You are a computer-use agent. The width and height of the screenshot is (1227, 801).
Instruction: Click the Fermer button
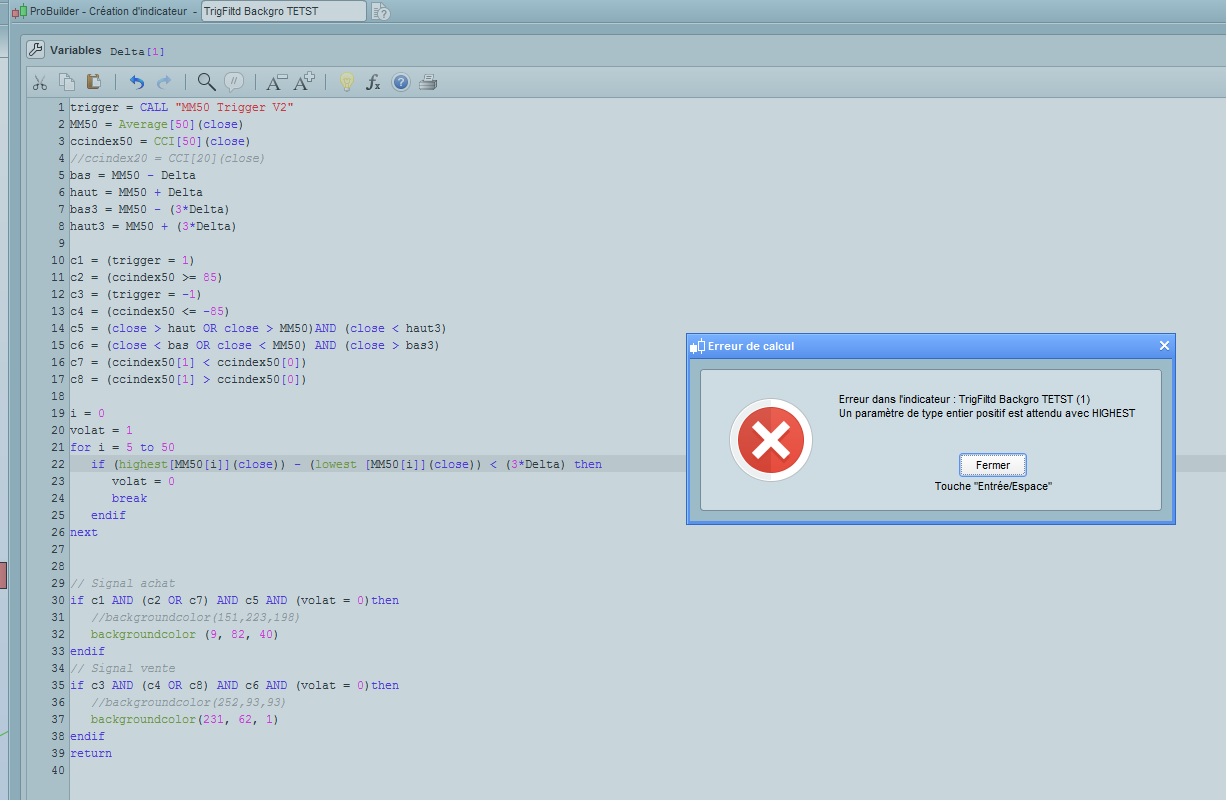click(993, 465)
